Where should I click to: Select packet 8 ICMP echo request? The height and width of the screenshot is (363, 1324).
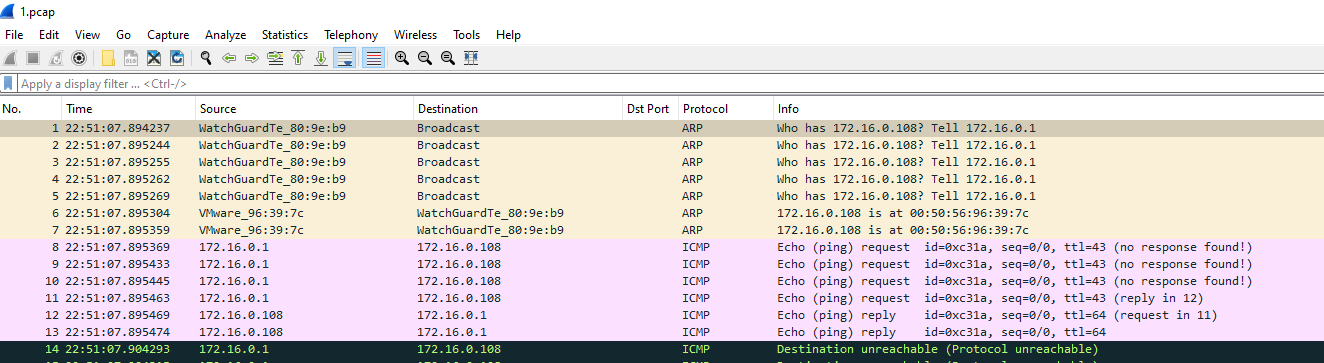click(x=662, y=247)
